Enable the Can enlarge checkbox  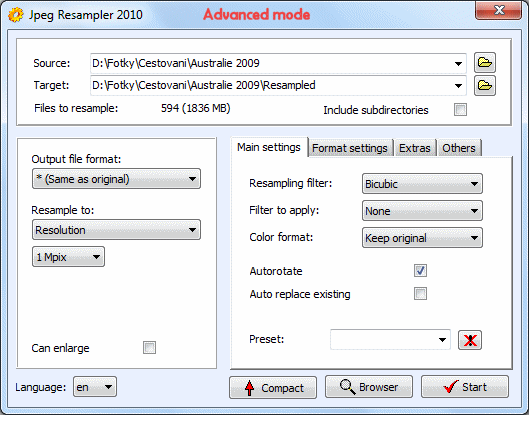click(149, 347)
